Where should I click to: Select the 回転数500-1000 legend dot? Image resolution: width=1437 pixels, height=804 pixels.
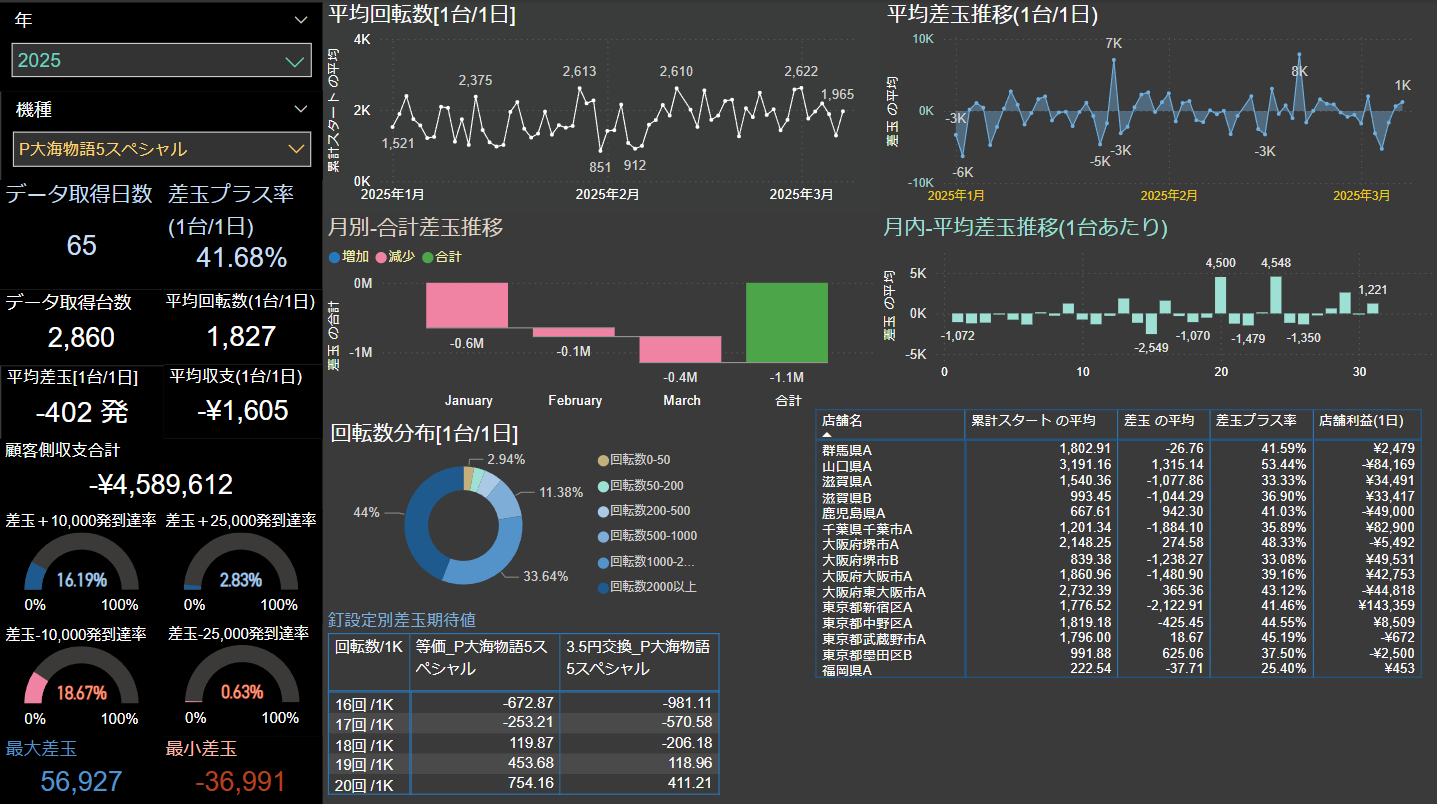(x=602, y=537)
